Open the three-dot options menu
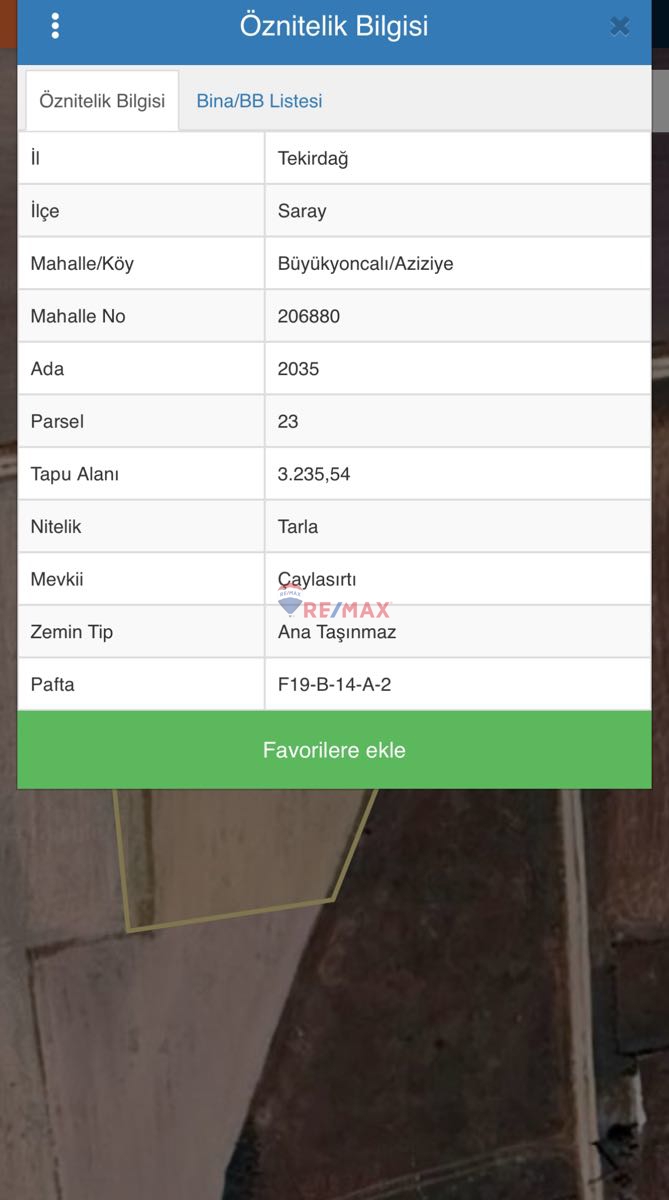 coord(55,26)
